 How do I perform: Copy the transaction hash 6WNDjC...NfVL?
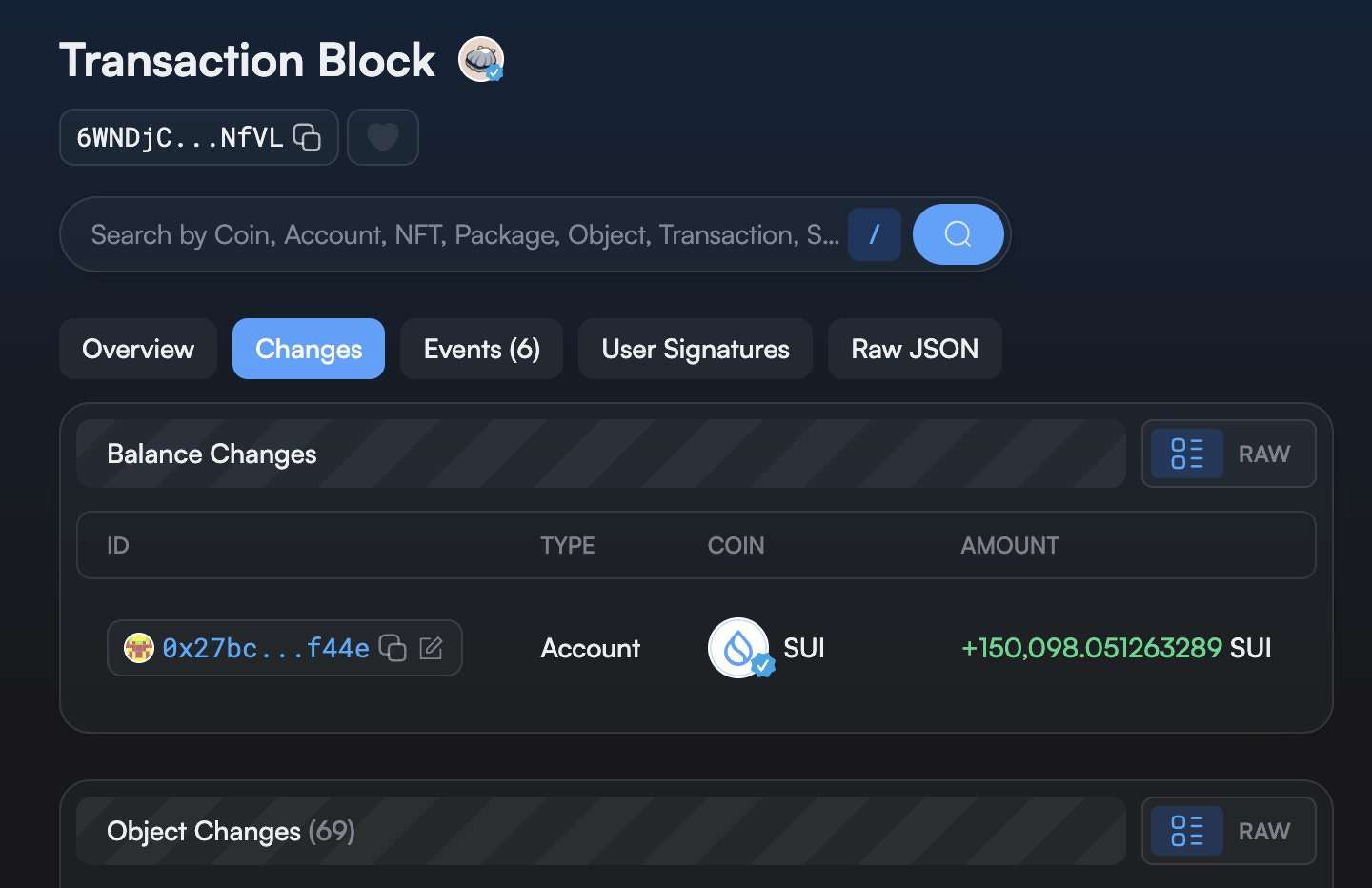(x=307, y=137)
